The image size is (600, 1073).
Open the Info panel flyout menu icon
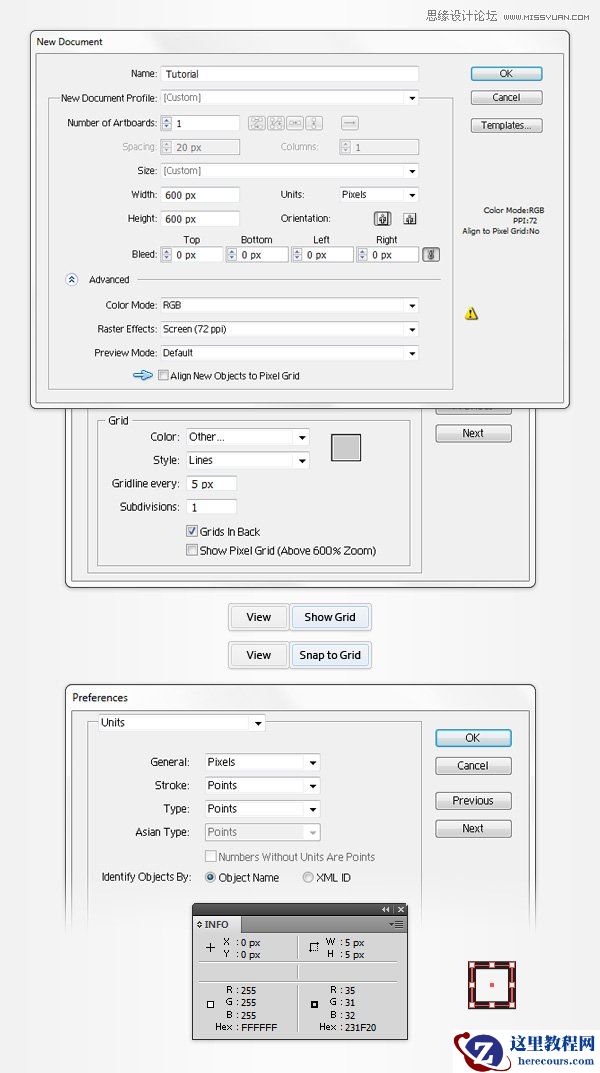pos(396,924)
